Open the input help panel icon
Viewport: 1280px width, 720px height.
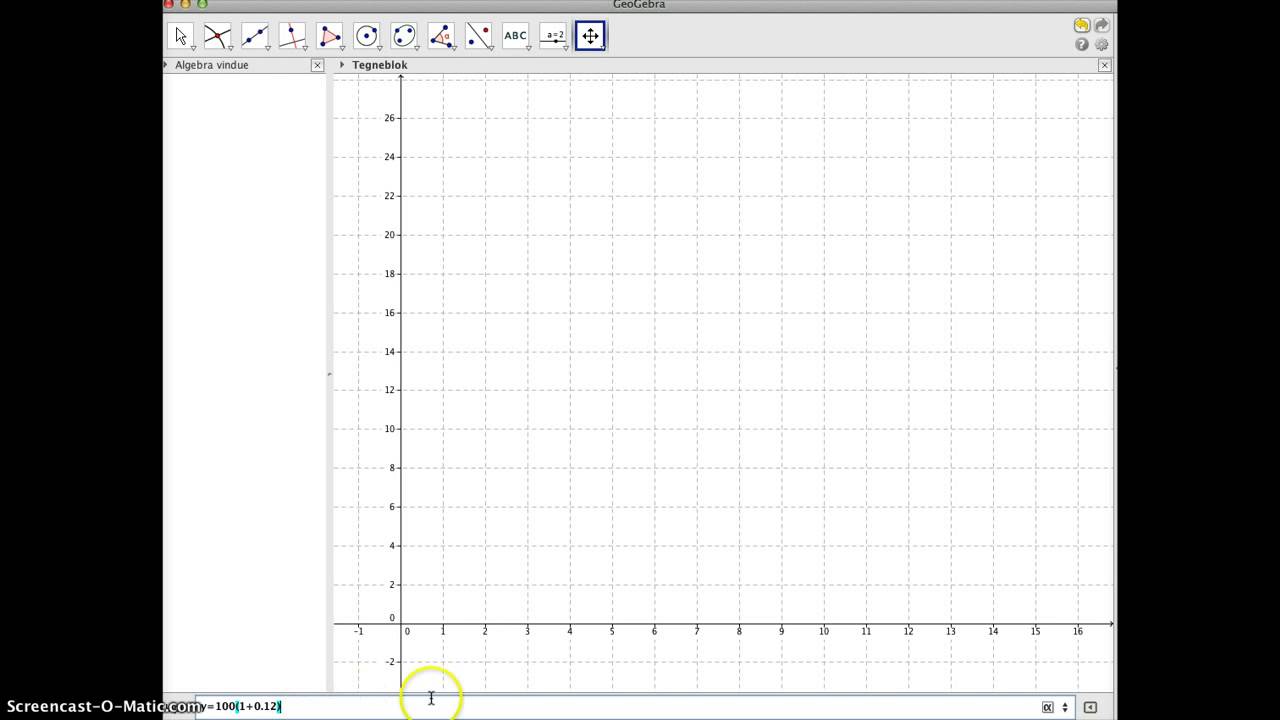pyautogui.click(x=1090, y=707)
